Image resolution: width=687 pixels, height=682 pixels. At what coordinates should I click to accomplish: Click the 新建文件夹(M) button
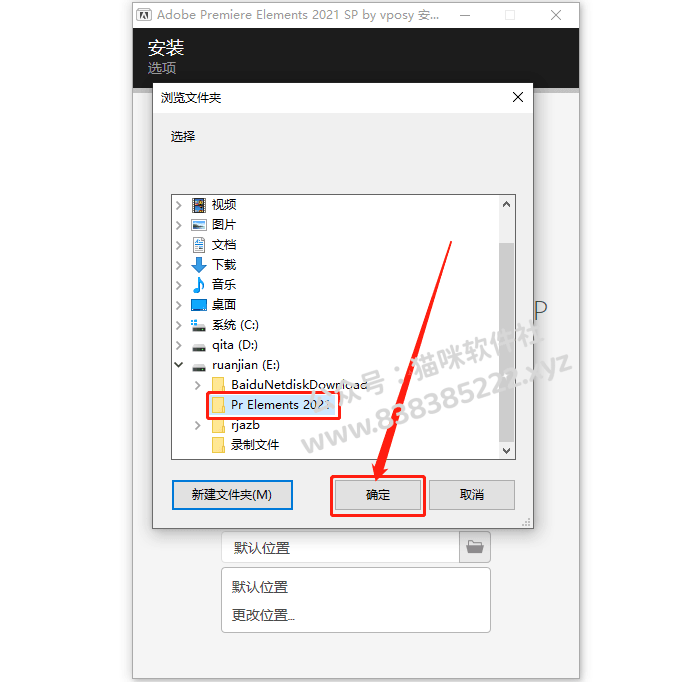232,495
